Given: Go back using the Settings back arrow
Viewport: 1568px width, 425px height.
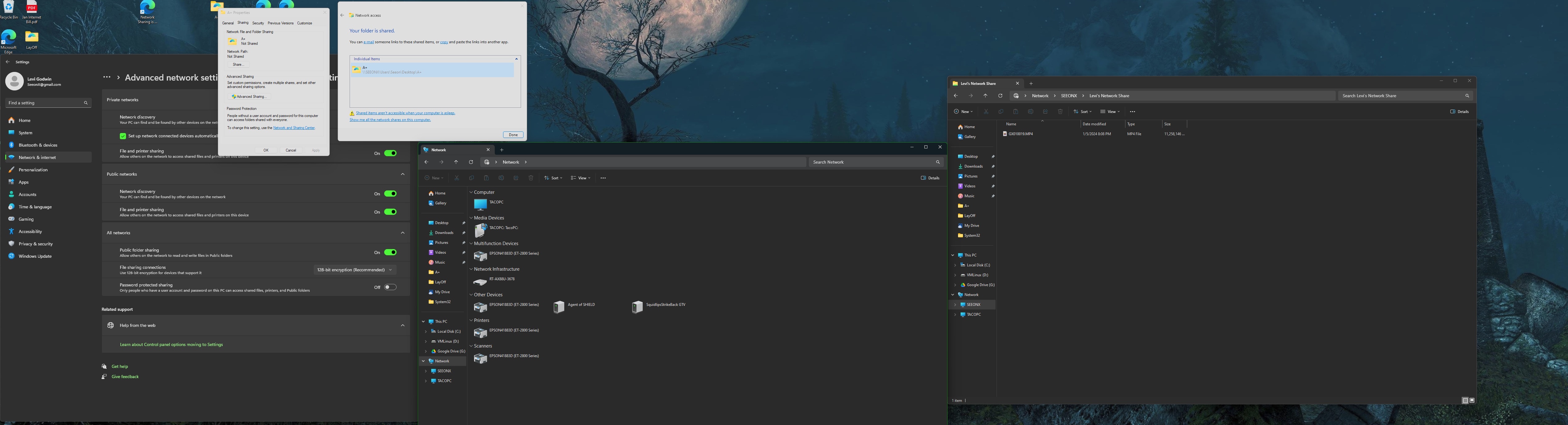Looking at the screenshot, I should pos(7,62).
